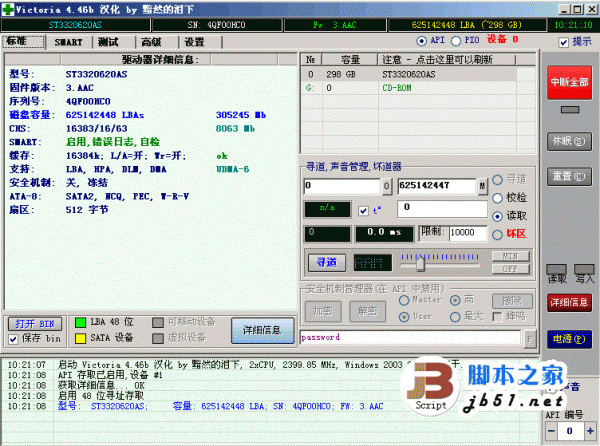
Task: Click the end LBA field 625142447
Action: [436, 186]
